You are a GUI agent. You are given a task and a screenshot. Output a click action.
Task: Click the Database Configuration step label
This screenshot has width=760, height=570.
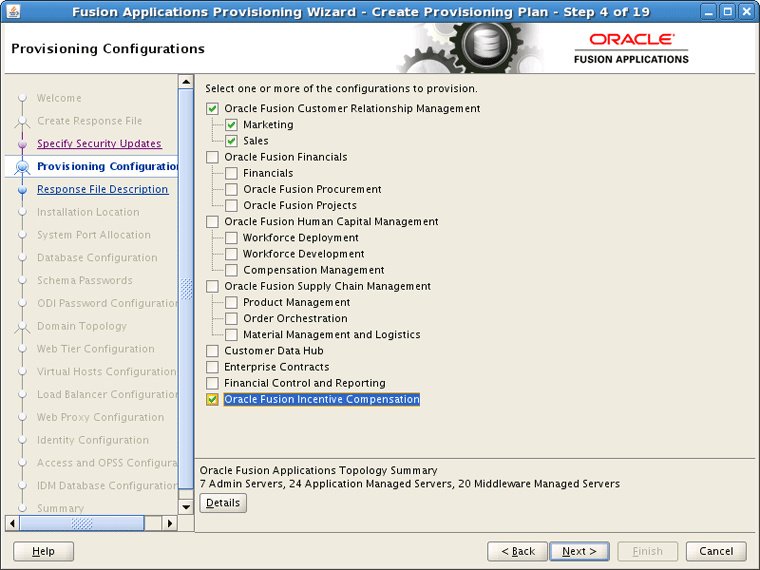pos(97,257)
